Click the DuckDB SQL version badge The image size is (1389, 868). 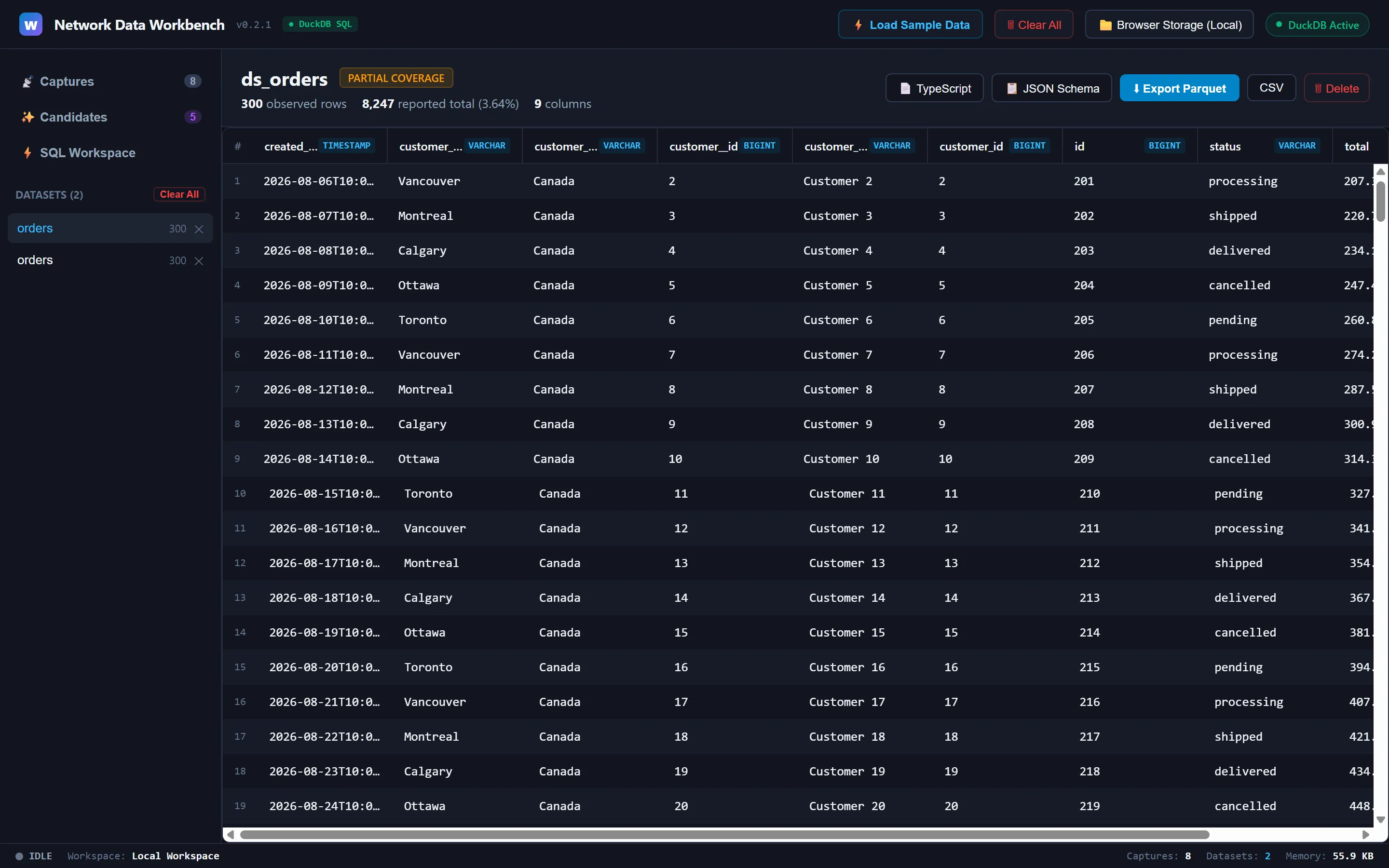pyautogui.click(x=320, y=24)
